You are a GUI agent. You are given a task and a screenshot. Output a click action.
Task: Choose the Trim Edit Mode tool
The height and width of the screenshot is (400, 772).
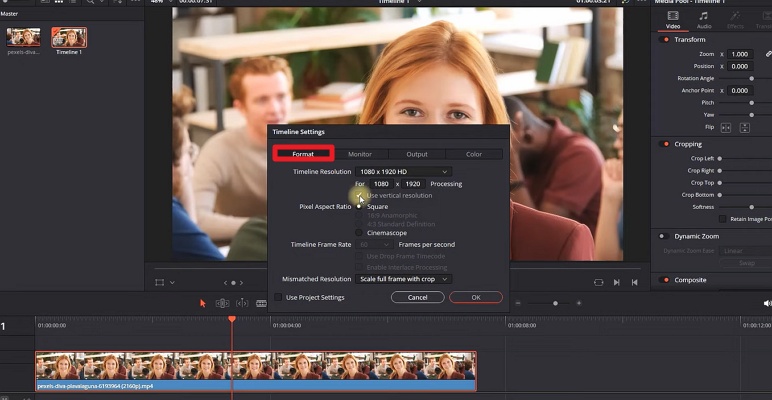(x=222, y=303)
